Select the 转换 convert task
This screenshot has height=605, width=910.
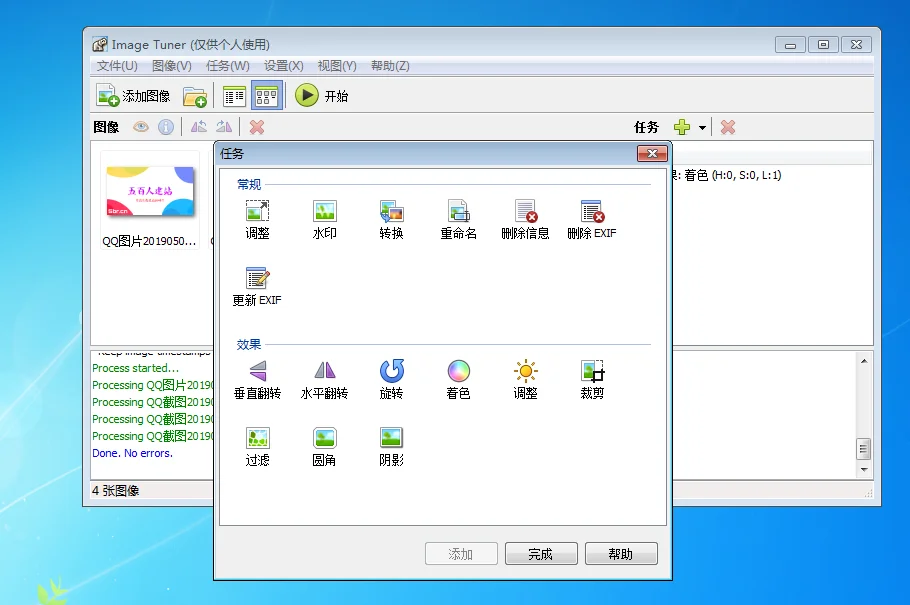tap(391, 220)
